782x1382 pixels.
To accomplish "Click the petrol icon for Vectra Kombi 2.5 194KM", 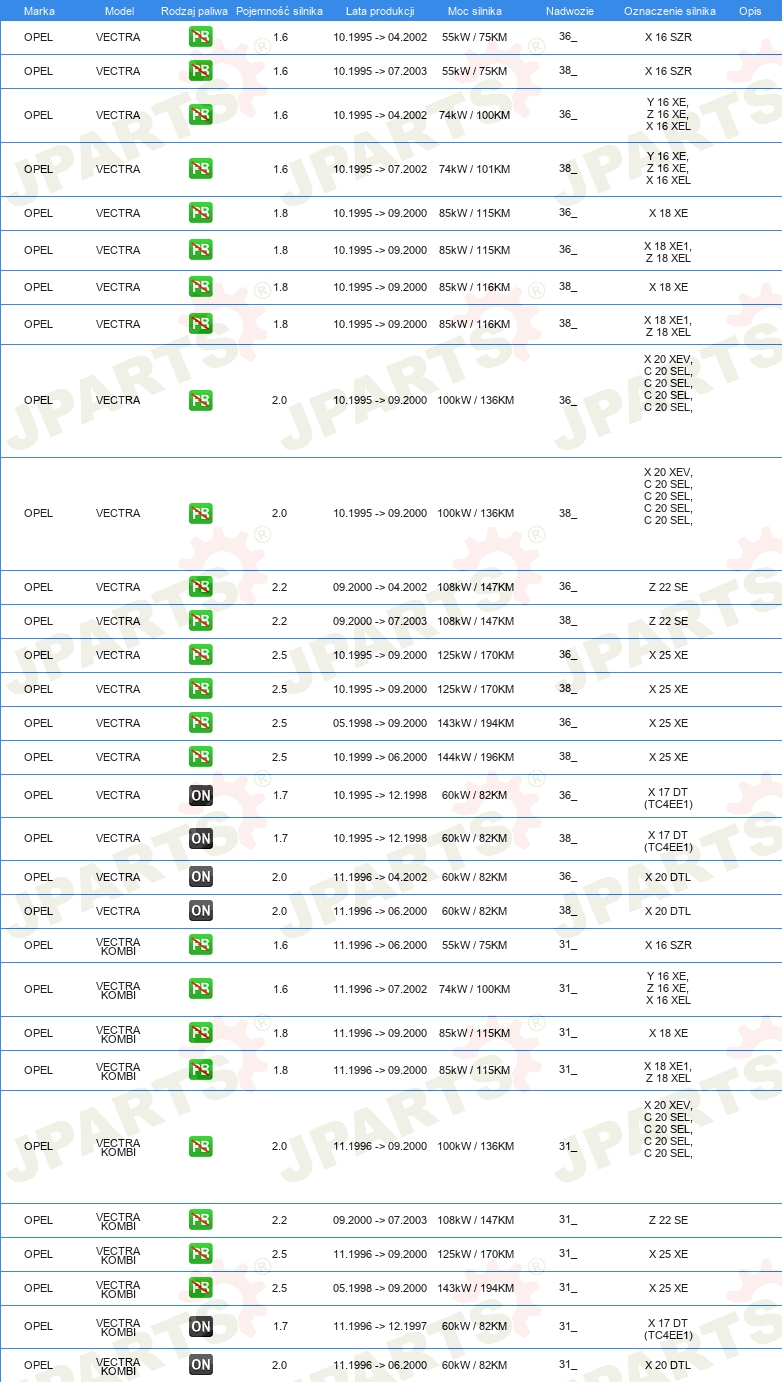I will tap(201, 1288).
